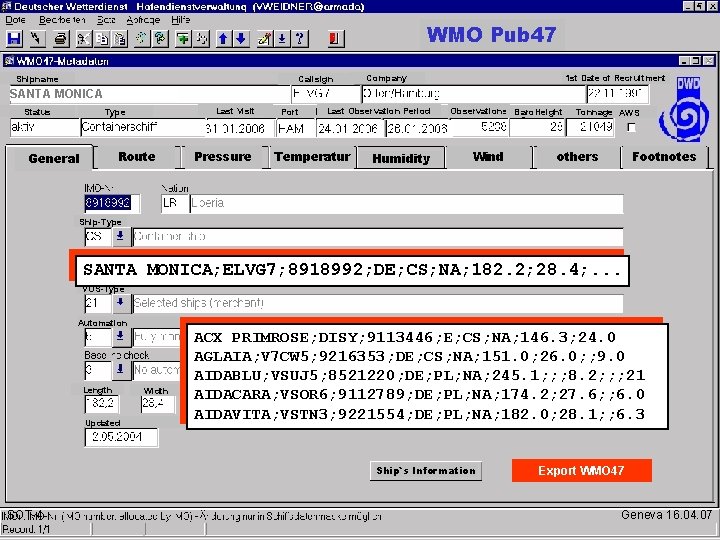
Task: Click the Port field
Action: point(295,128)
